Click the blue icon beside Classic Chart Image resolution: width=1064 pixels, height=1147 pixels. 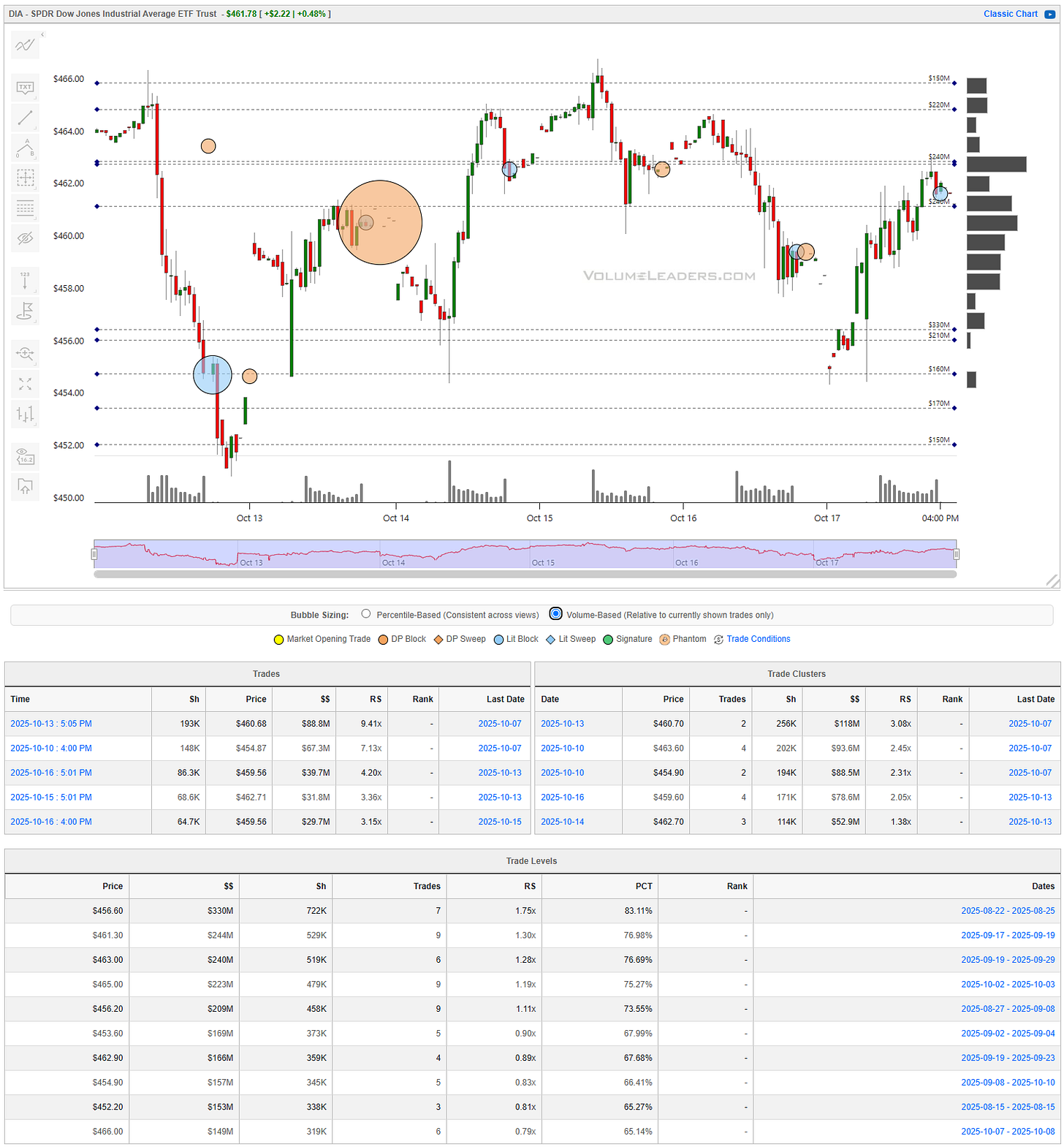pyautogui.click(x=1050, y=14)
